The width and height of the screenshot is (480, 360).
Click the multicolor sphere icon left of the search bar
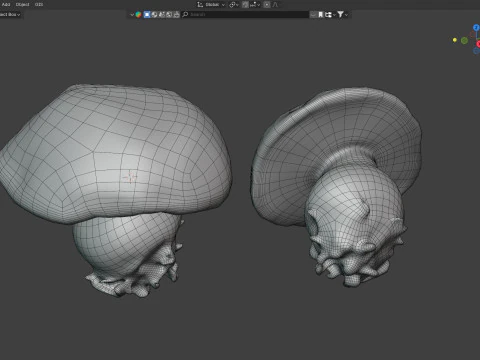[x=138, y=14]
